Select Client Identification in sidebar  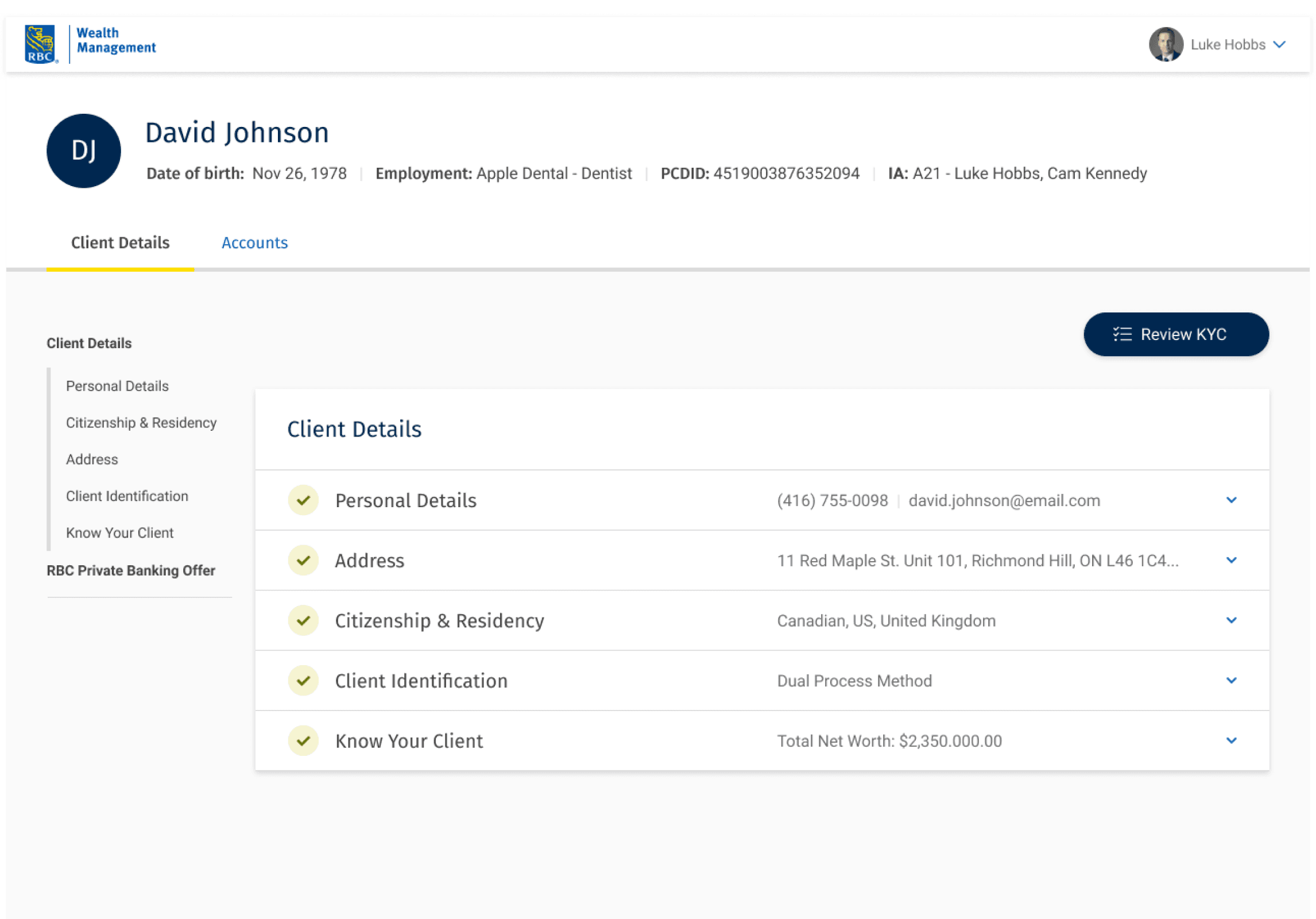point(127,496)
